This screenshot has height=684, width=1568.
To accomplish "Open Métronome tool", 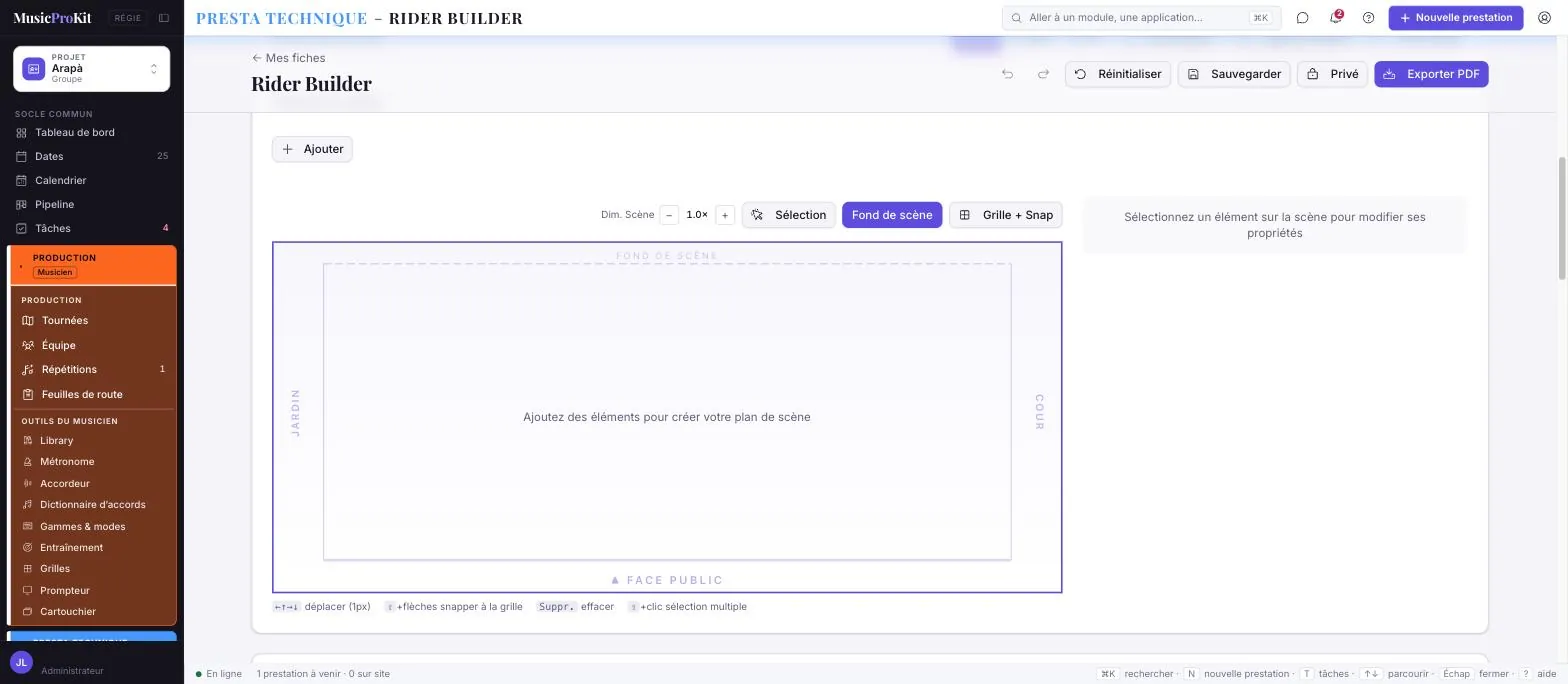I will (x=93, y=462).
